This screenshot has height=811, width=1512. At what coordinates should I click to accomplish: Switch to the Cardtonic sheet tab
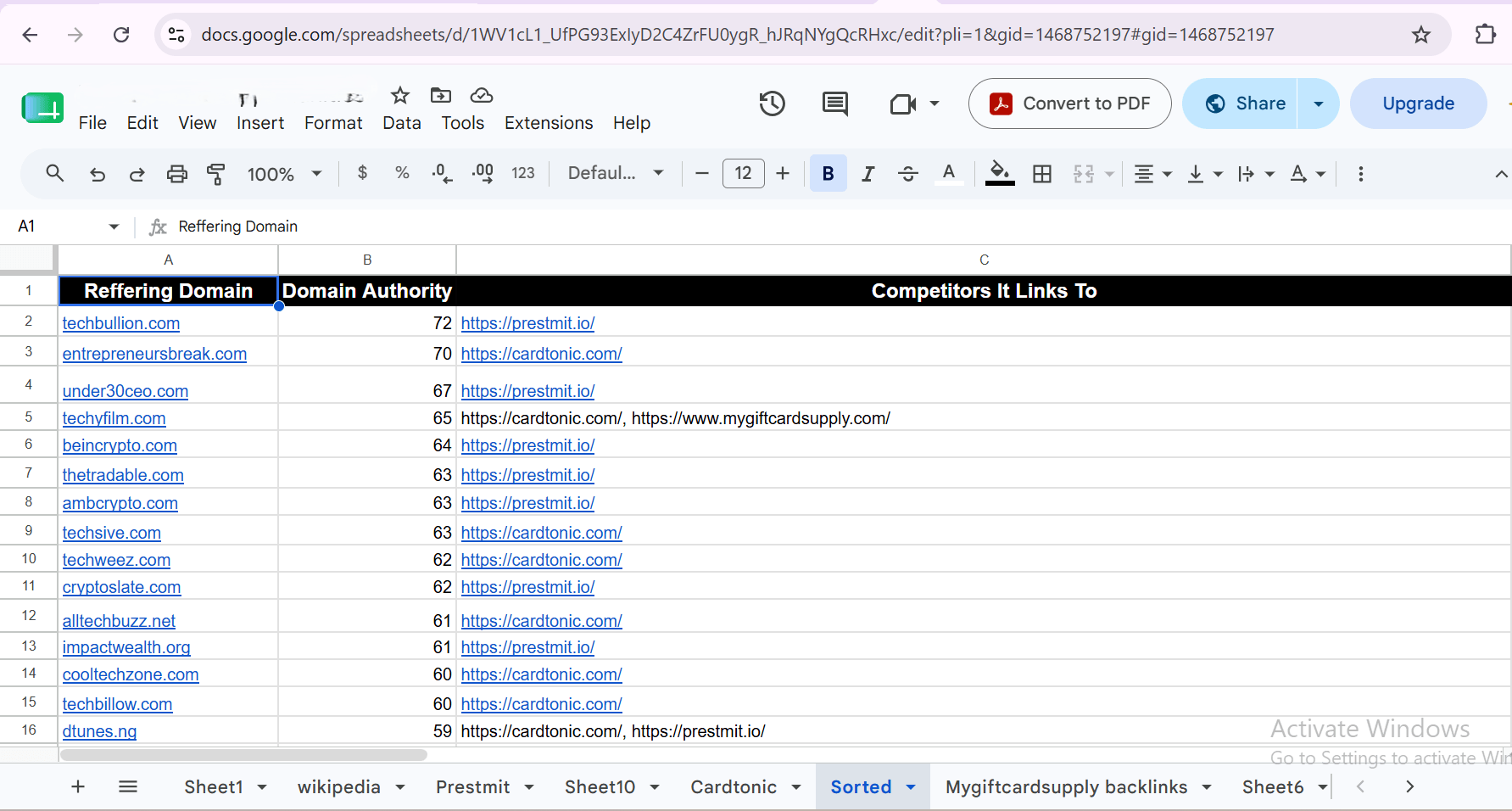pos(734,787)
